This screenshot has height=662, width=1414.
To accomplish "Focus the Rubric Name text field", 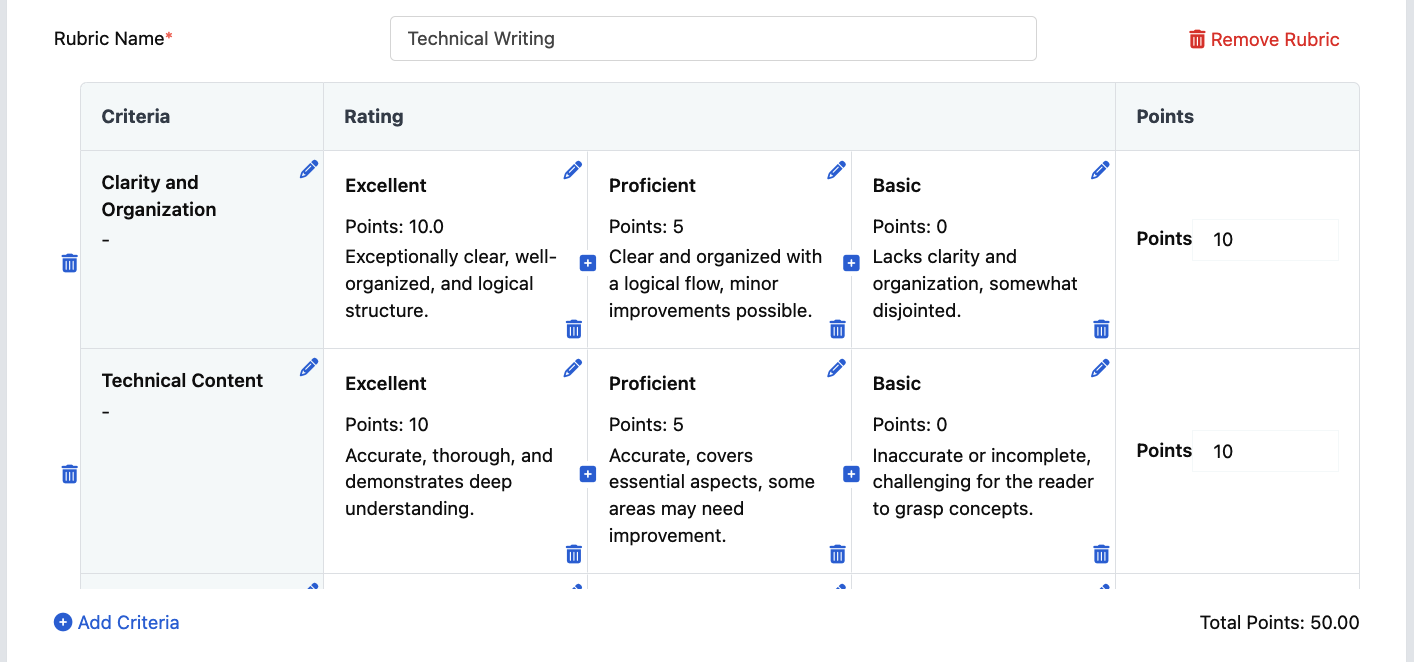I will [713, 38].
